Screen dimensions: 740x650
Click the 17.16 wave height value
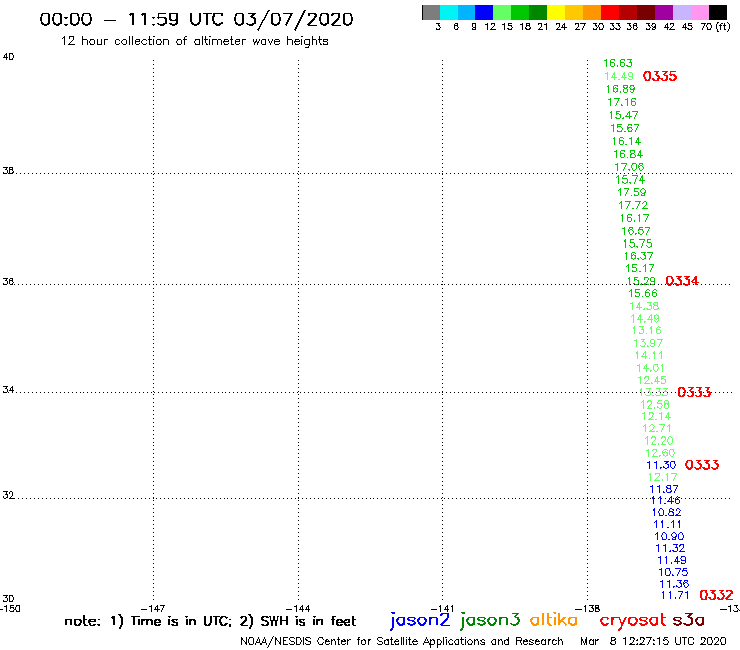tap(622, 102)
